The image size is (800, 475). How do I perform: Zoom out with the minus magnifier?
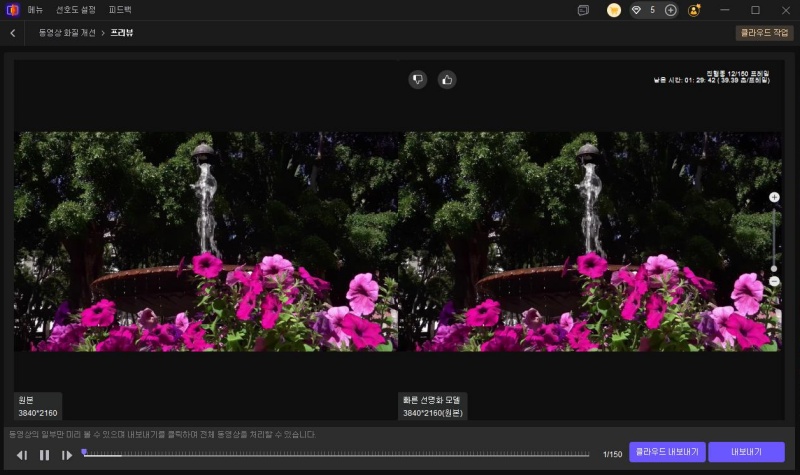click(774, 282)
